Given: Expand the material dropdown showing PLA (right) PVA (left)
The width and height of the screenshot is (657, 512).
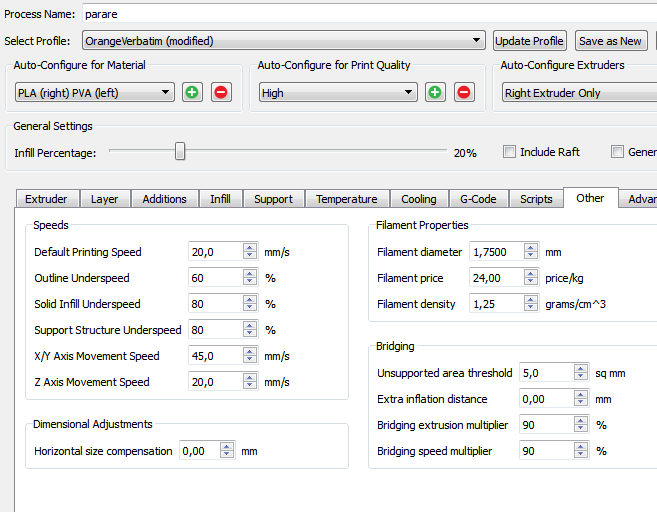Looking at the screenshot, I should pos(165,92).
